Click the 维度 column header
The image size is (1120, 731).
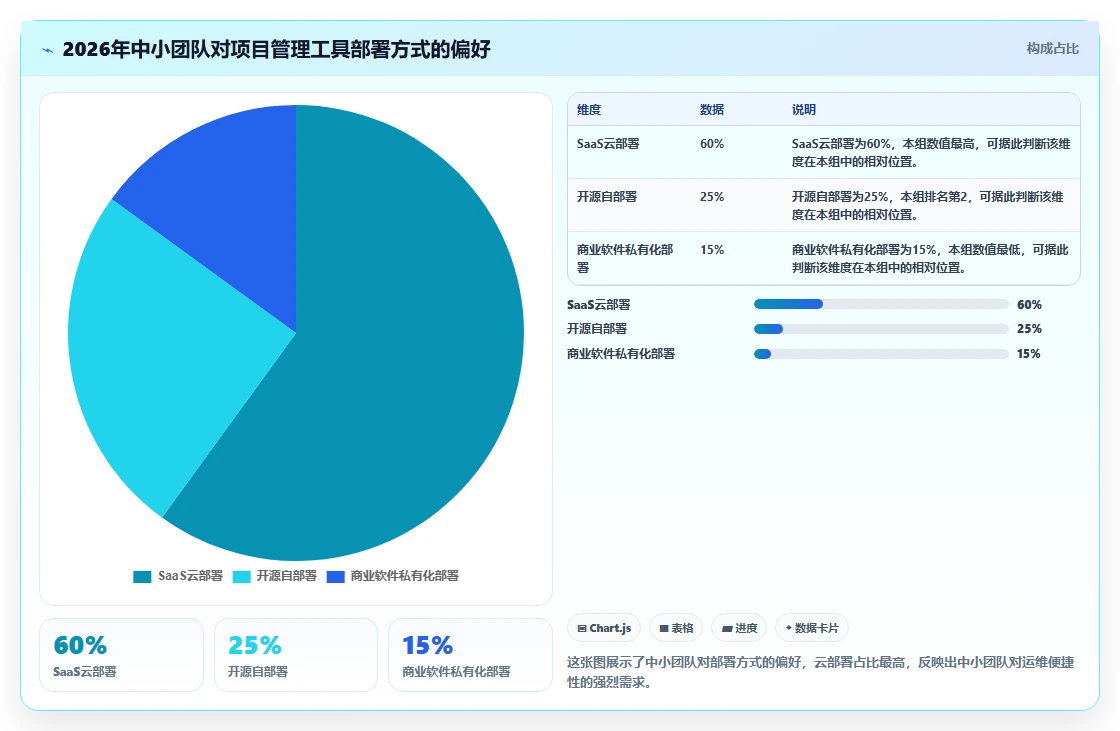[589, 109]
